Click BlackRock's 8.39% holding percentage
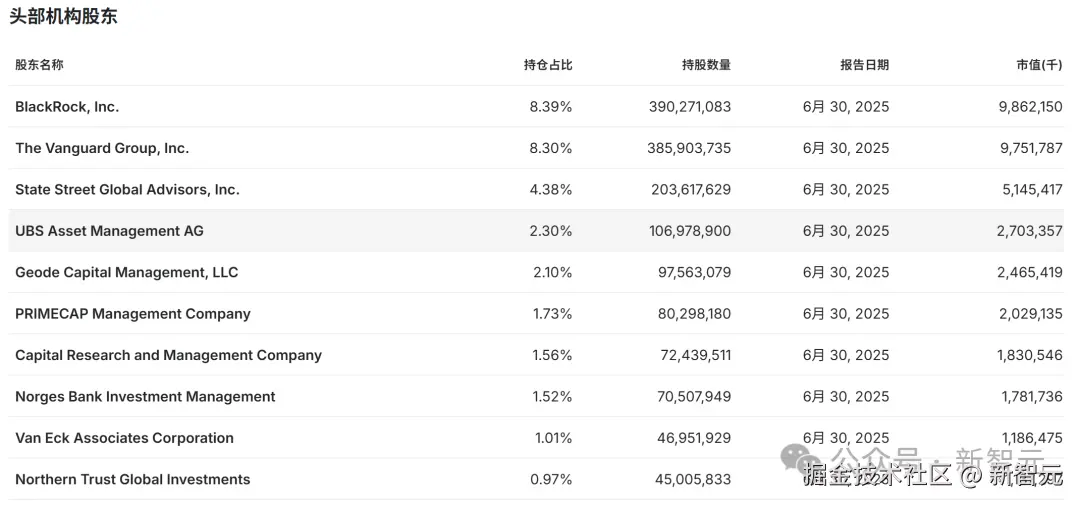This screenshot has height=505, width=1080. [x=550, y=107]
